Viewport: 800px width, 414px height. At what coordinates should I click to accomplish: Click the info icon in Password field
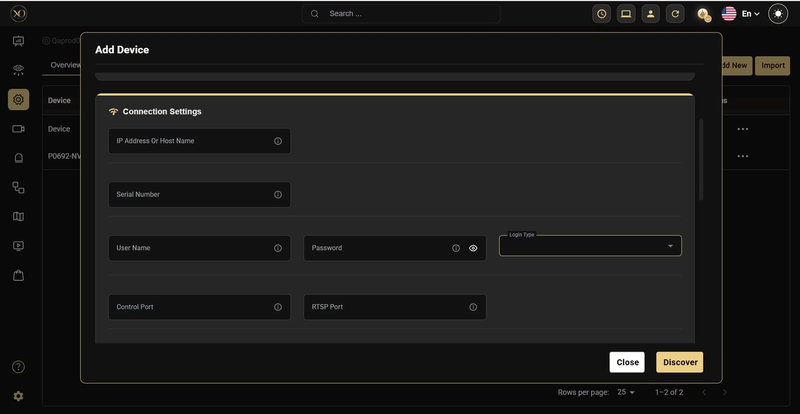[x=456, y=248]
